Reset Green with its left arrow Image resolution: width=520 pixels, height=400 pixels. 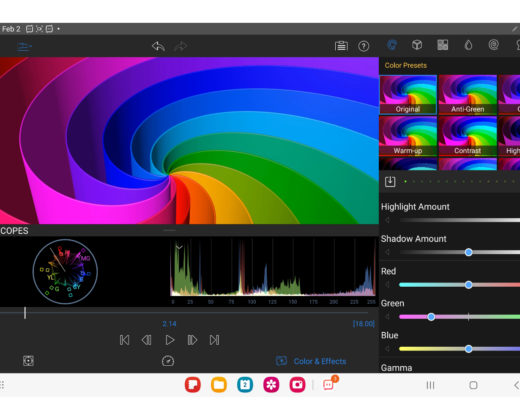click(x=388, y=317)
